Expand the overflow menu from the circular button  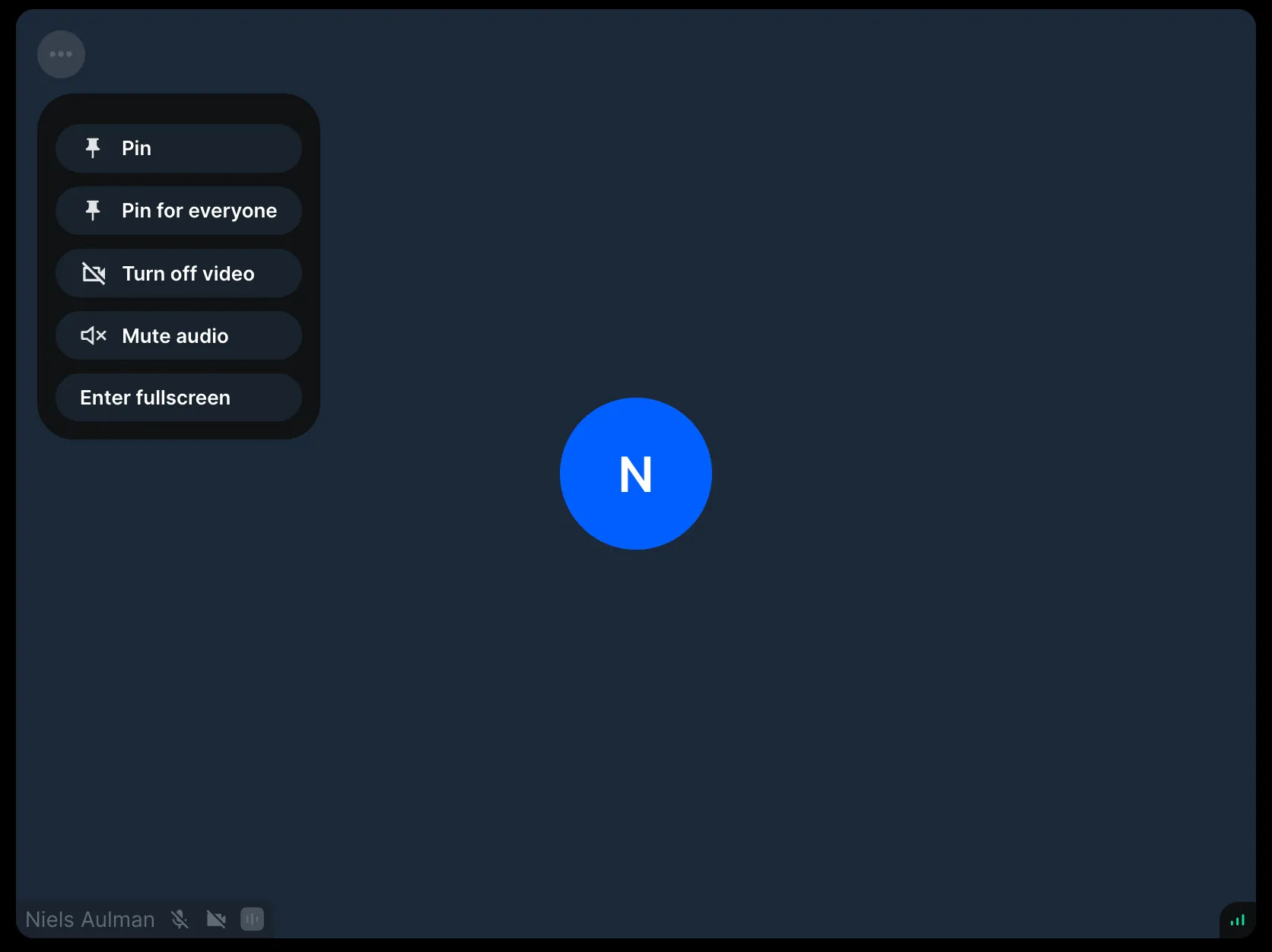click(x=60, y=53)
